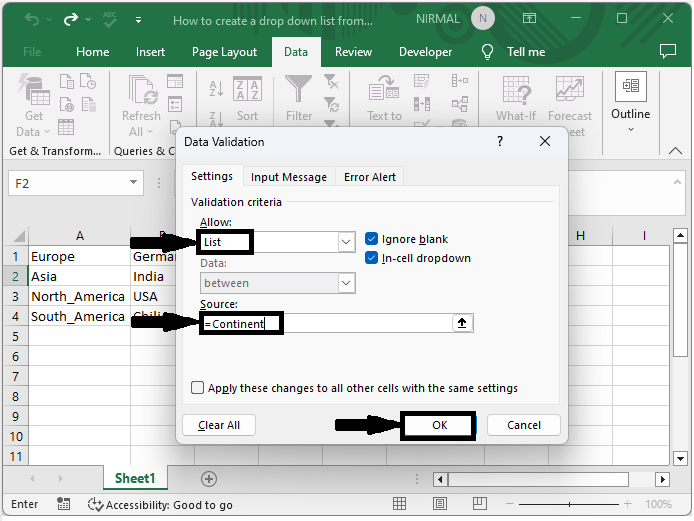Click the Get Data button
Screen dimensions: 694x521
[33, 105]
